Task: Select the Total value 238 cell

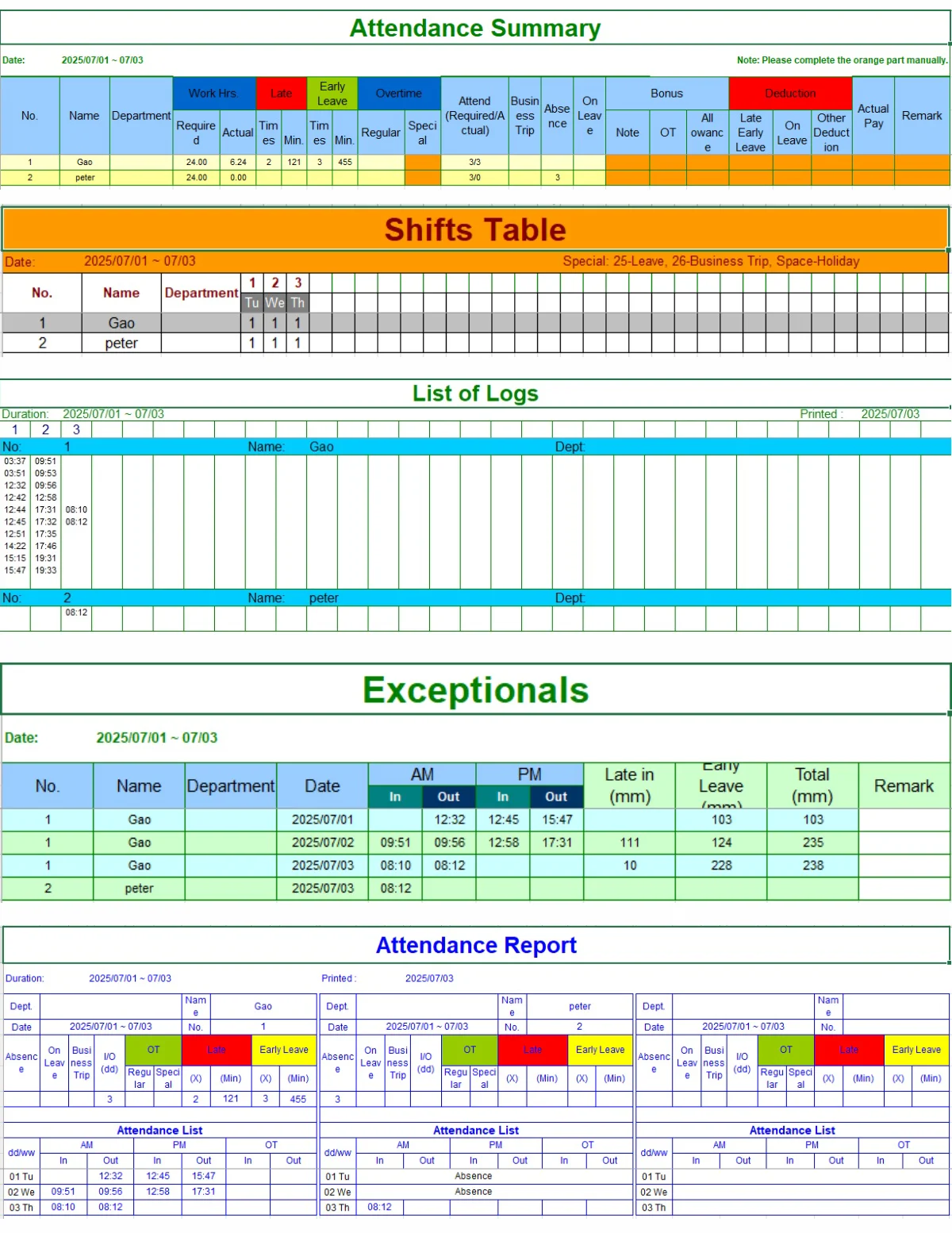Action: pyautogui.click(x=812, y=866)
